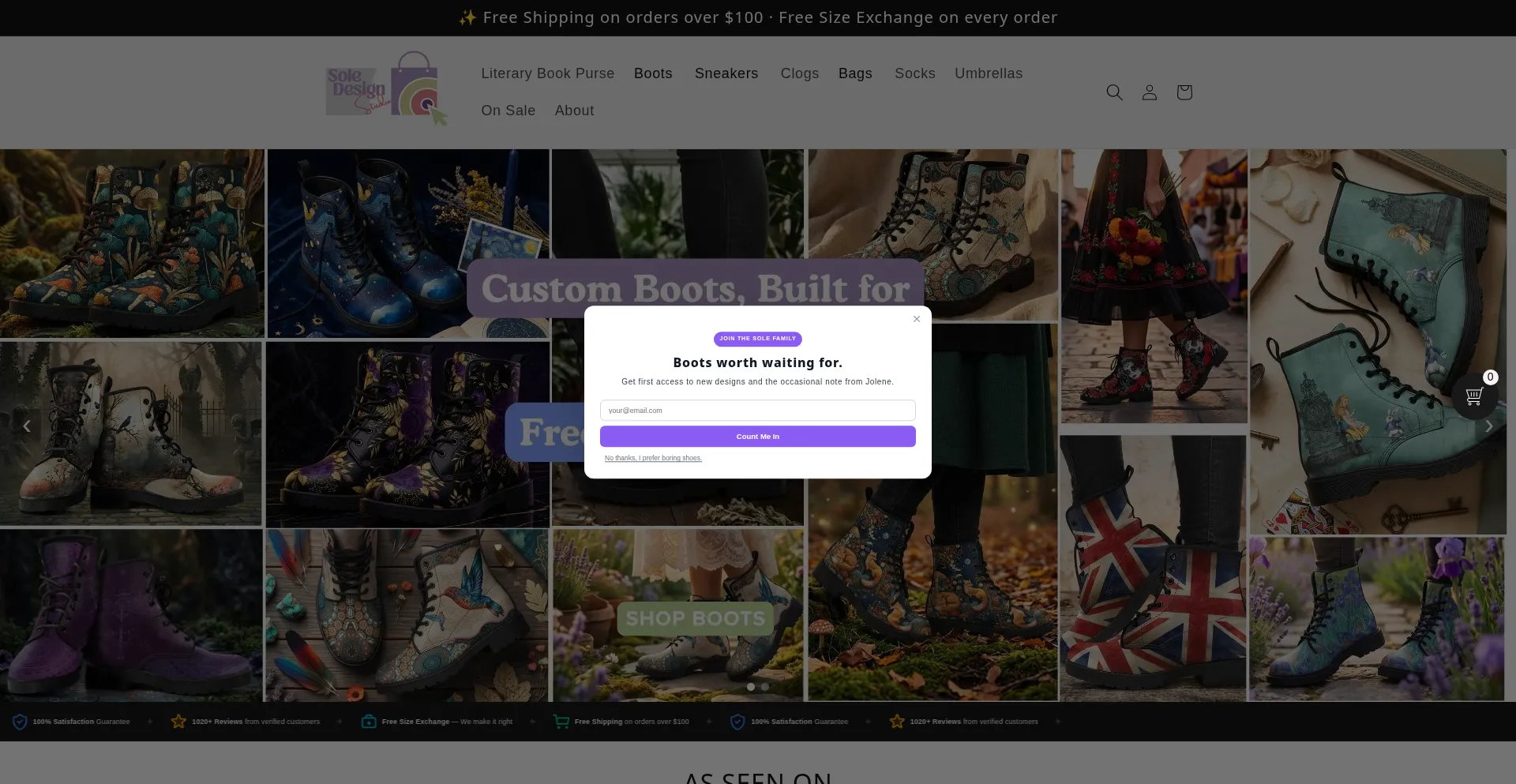Go to the previous slide arrow
1516x784 pixels.
click(x=27, y=426)
